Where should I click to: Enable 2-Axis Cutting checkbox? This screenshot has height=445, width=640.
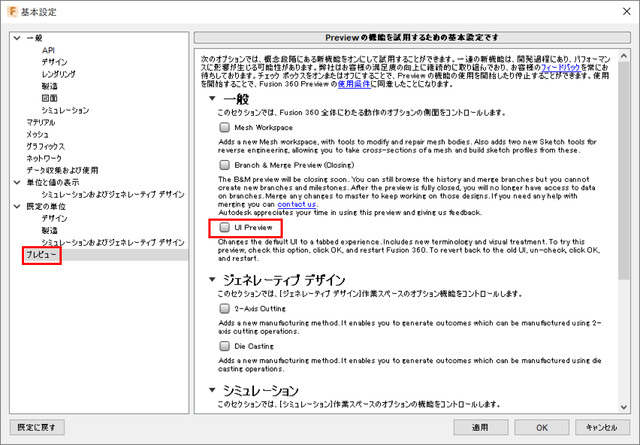224,308
